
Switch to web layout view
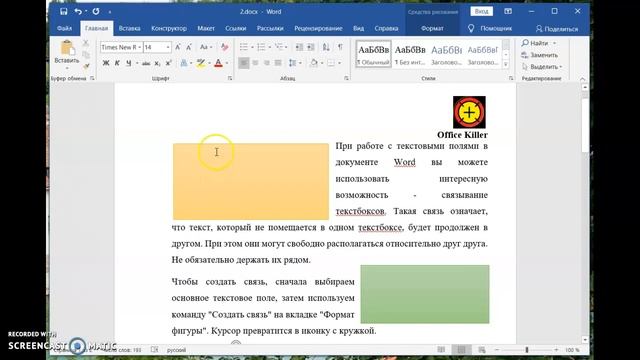point(482,350)
